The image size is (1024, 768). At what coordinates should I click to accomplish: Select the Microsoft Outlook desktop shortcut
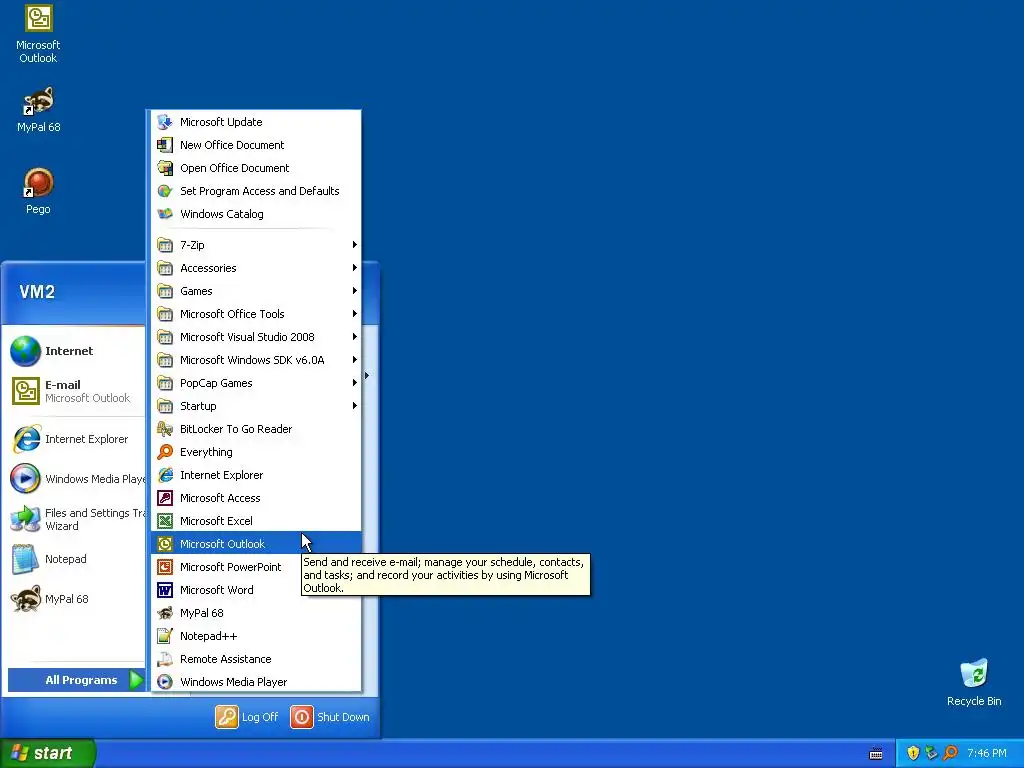pyautogui.click(x=38, y=34)
